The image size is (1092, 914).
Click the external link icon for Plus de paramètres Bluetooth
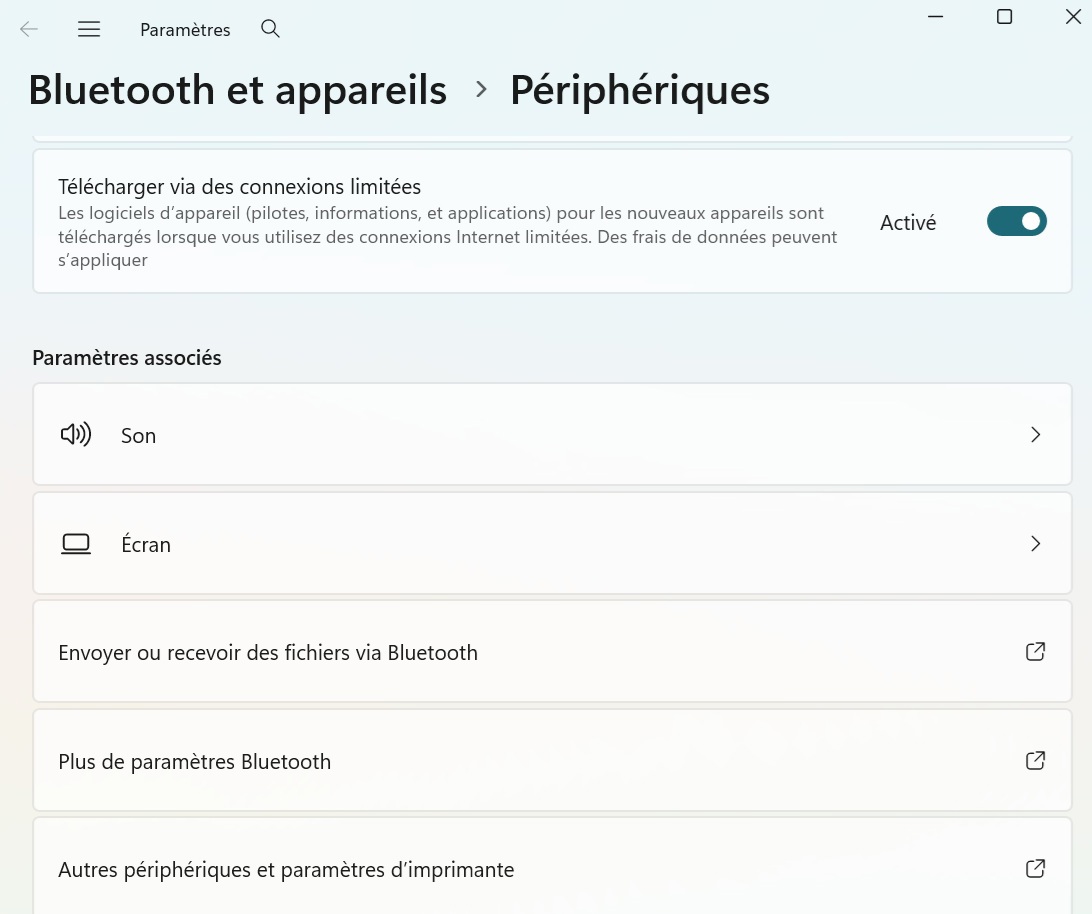pyautogui.click(x=1035, y=760)
